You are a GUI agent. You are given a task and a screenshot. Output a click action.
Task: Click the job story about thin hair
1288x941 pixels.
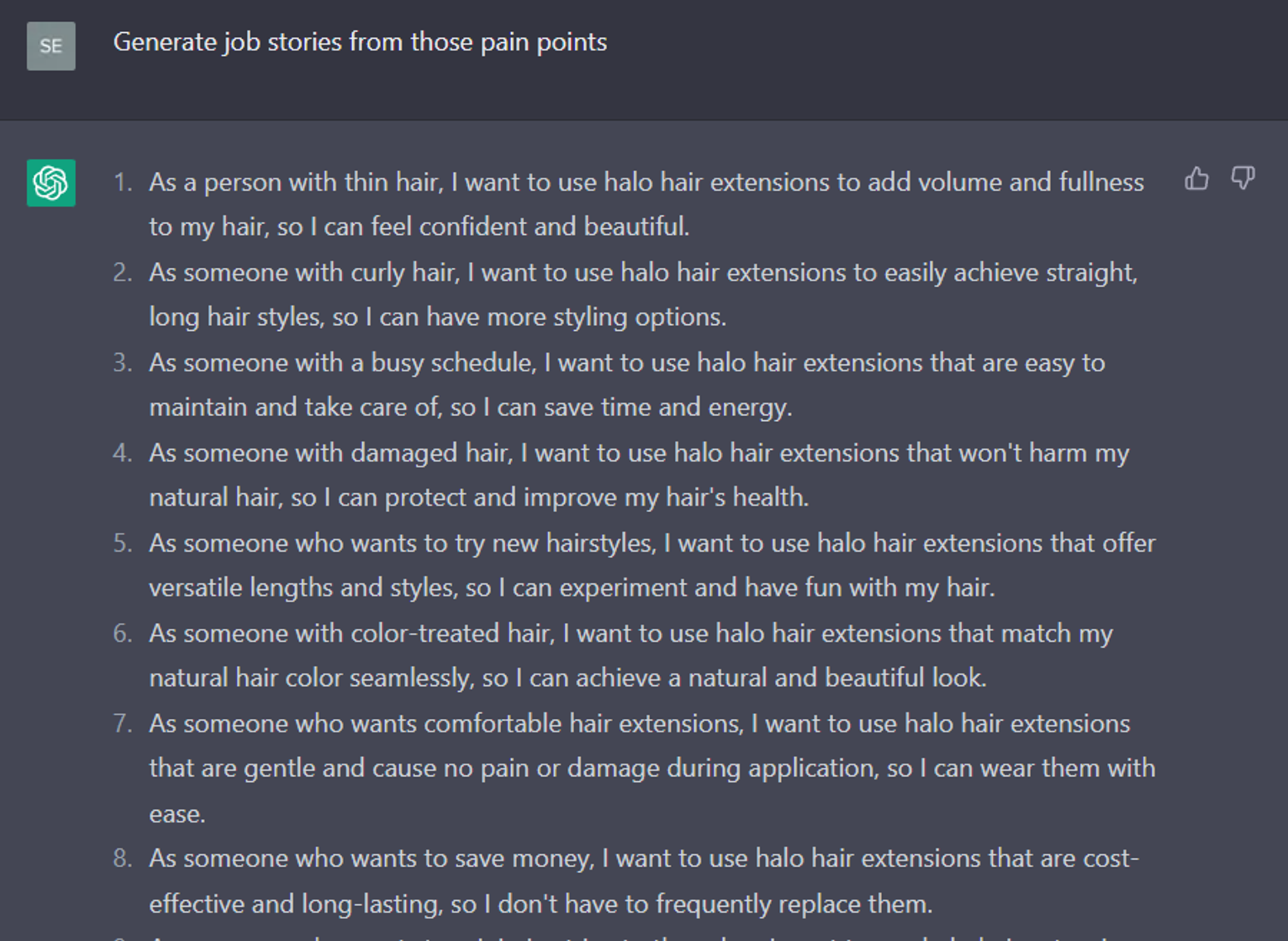tap(647, 204)
